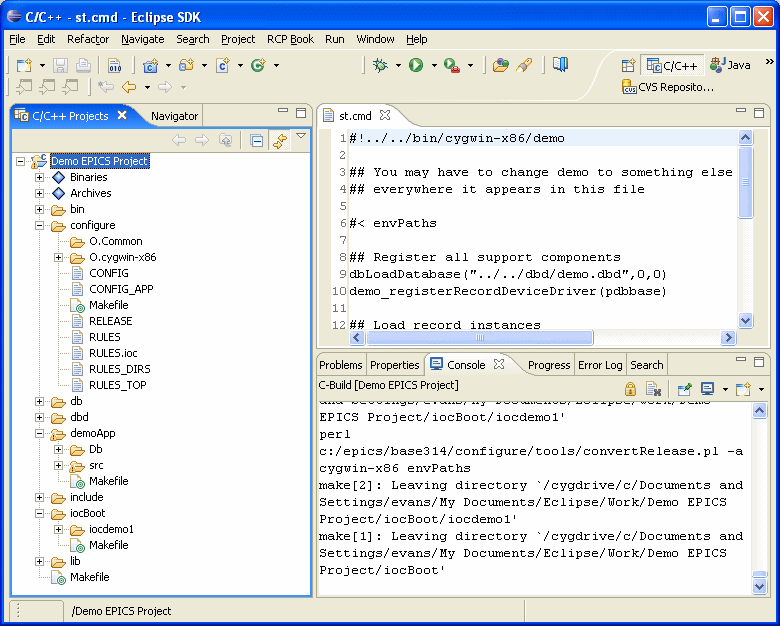Viewport: 780px width, 626px height.
Task: Click the New C/C++ Project icon
Action: click(150, 65)
